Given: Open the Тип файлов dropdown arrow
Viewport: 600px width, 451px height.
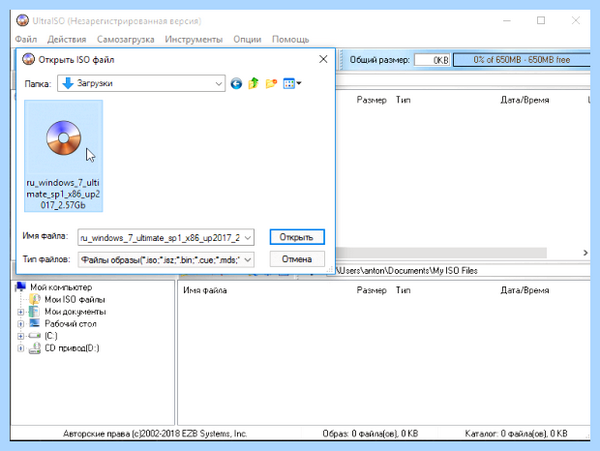Looking at the screenshot, I should pyautogui.click(x=248, y=260).
